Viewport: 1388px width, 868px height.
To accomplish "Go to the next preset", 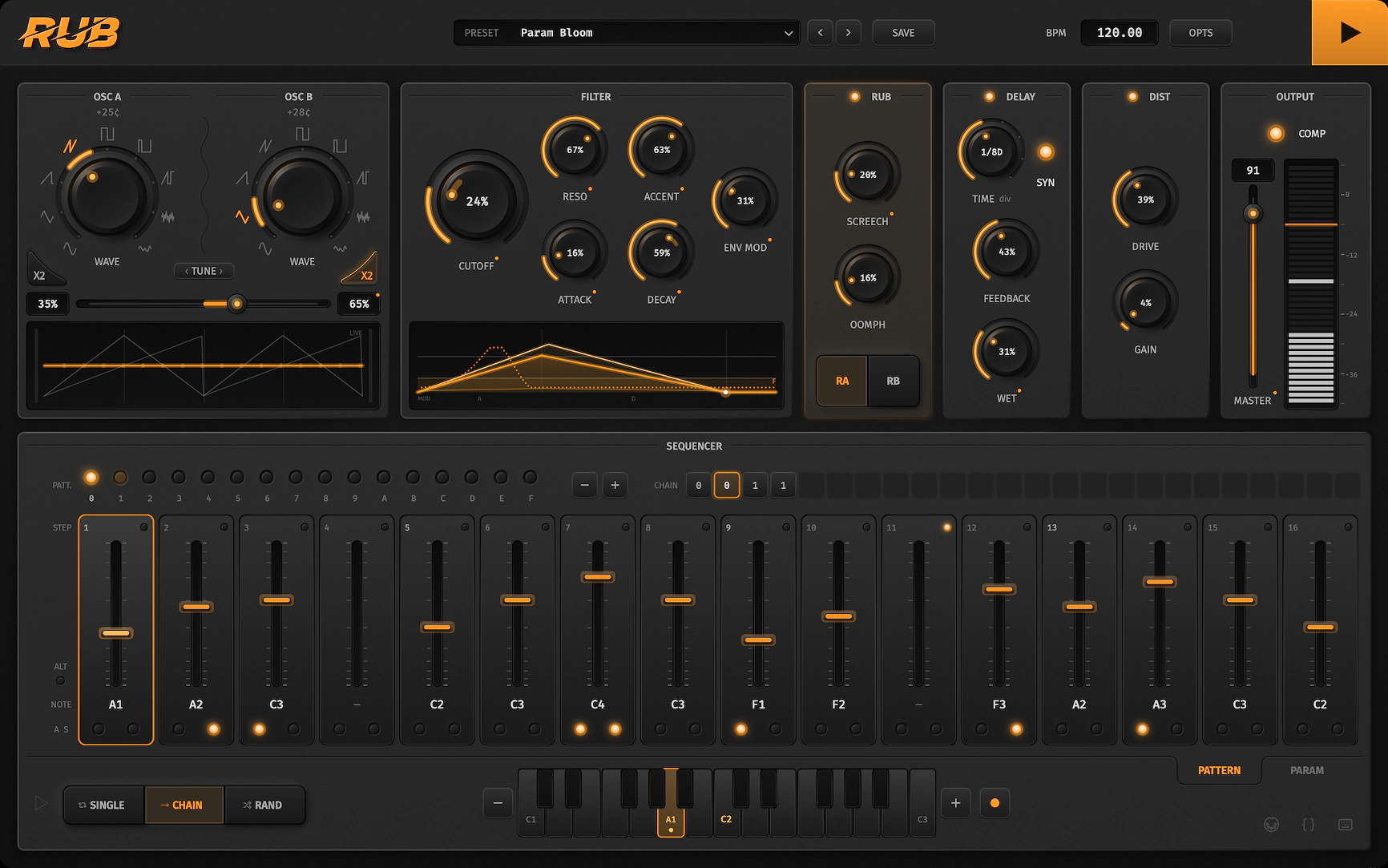I will 848,33.
